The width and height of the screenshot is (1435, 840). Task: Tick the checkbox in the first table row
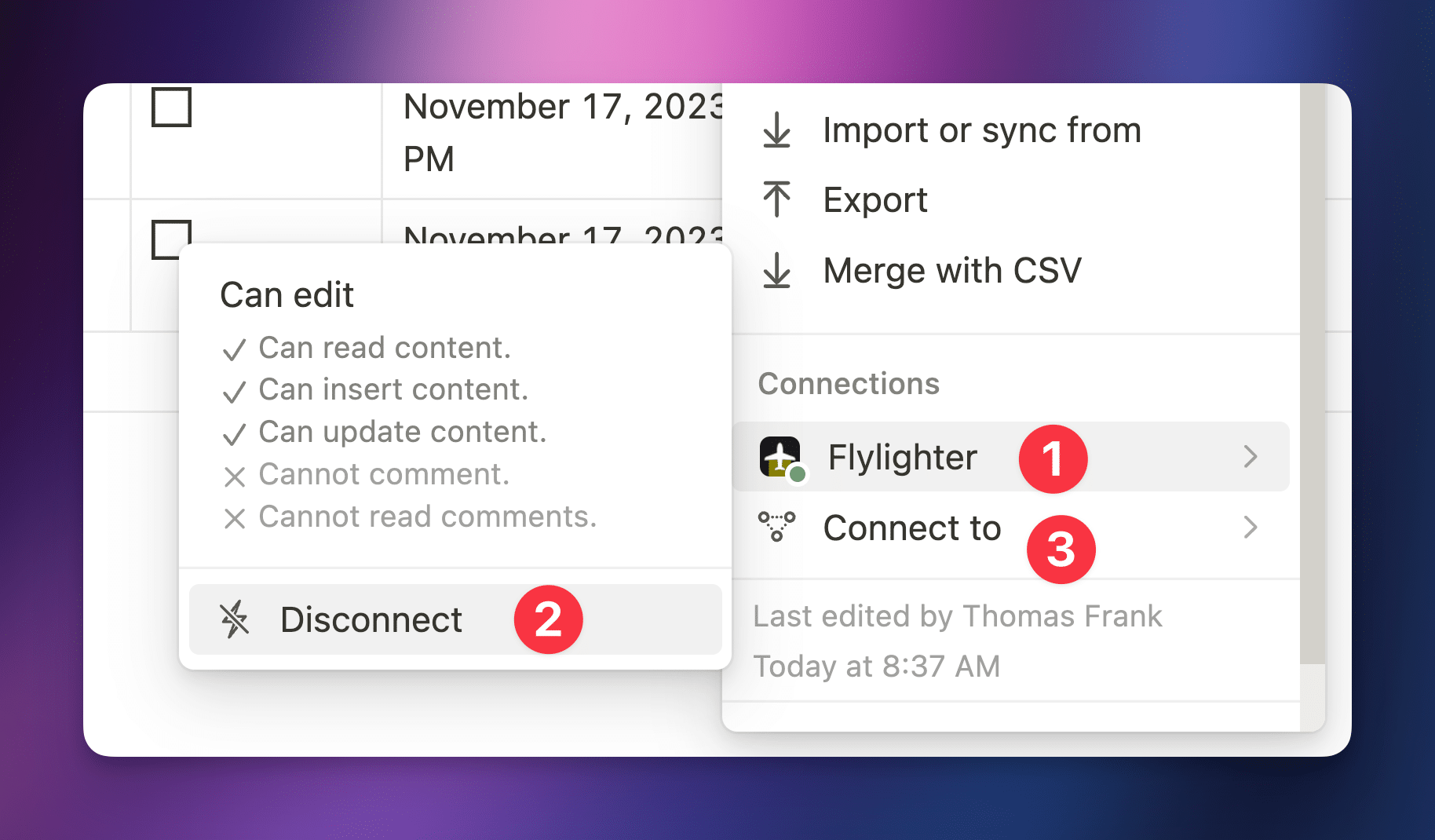click(171, 107)
